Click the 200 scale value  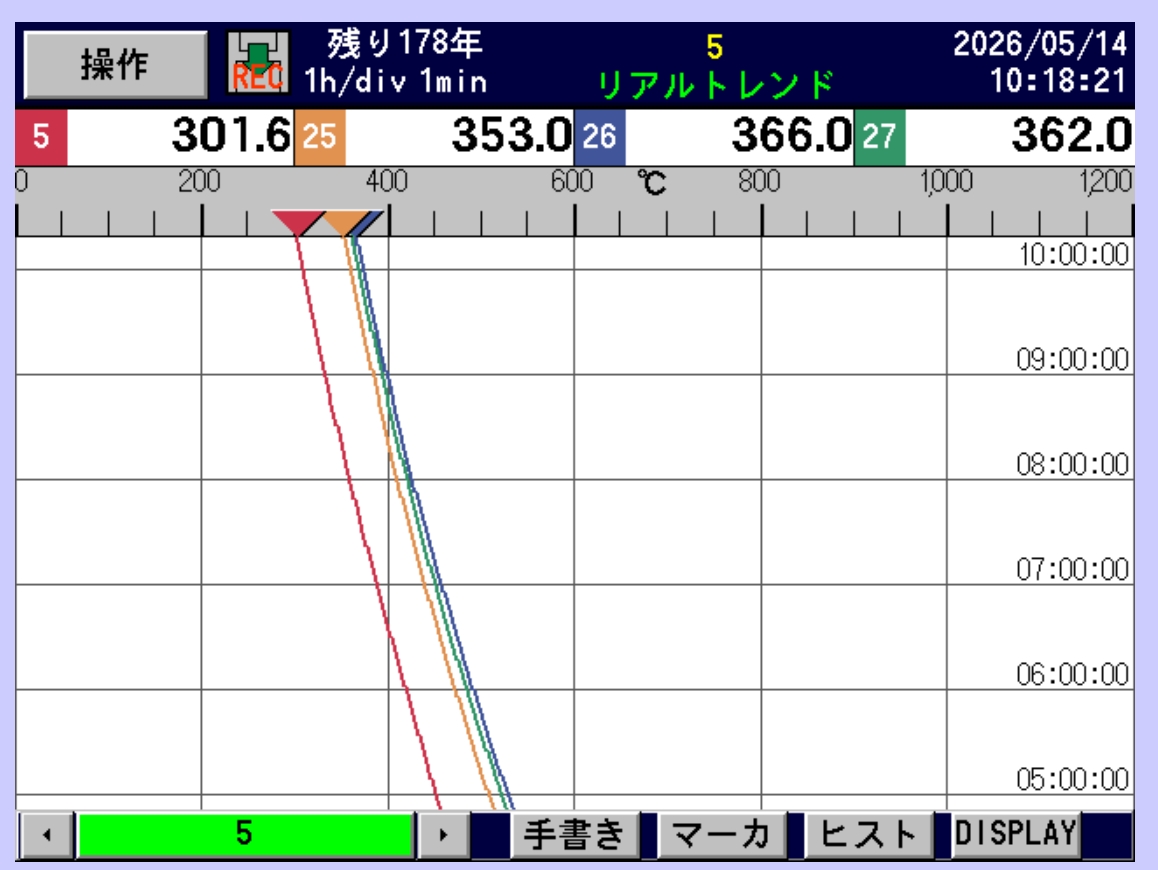click(x=199, y=181)
